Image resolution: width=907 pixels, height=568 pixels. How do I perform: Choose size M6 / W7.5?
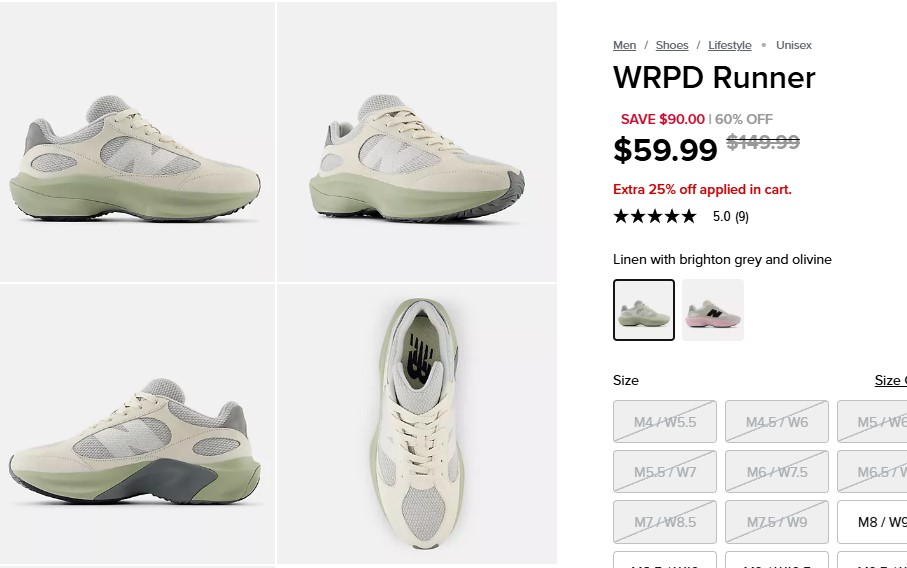[777, 471]
